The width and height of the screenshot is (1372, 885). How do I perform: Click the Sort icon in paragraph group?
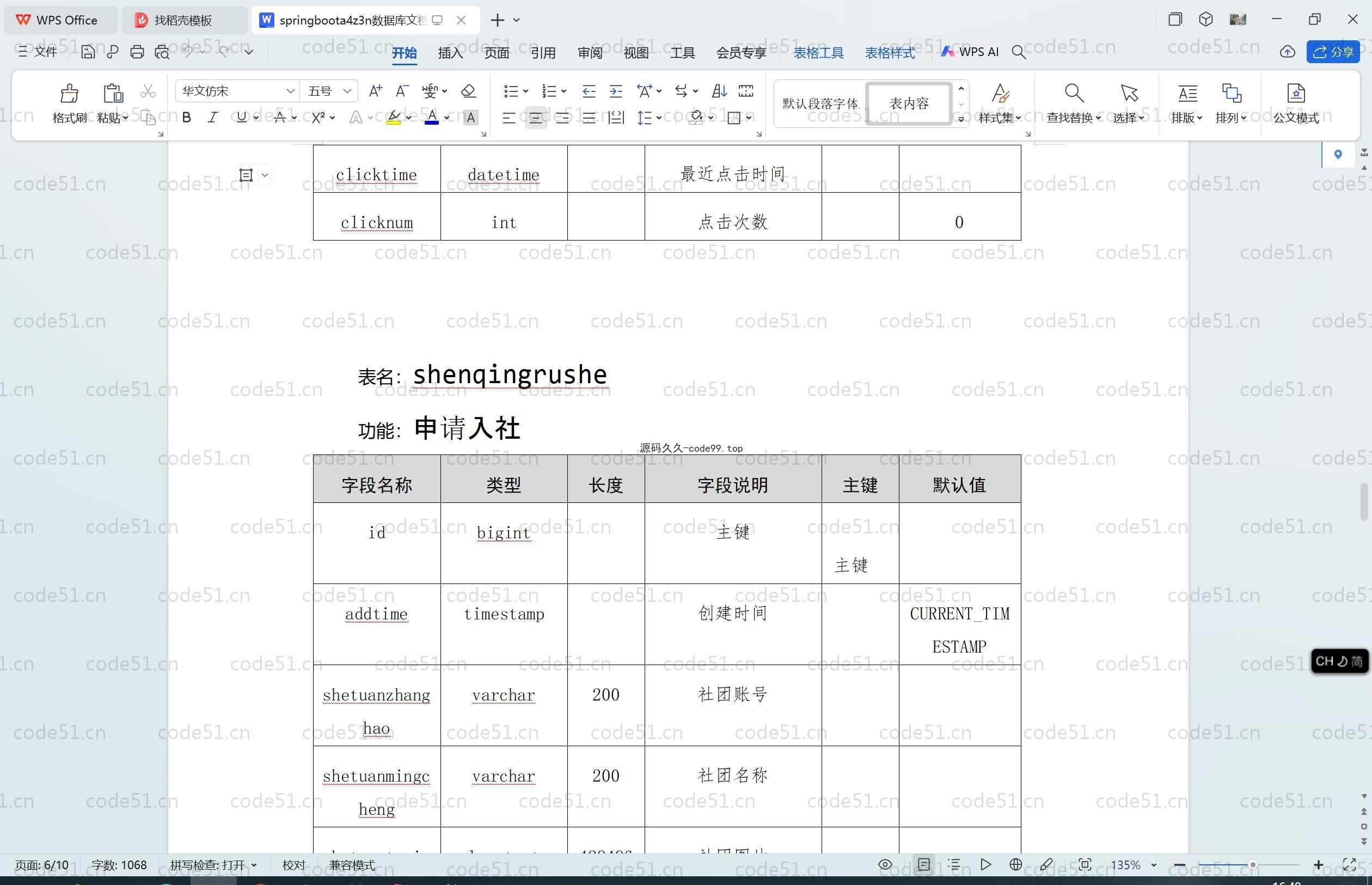click(719, 91)
